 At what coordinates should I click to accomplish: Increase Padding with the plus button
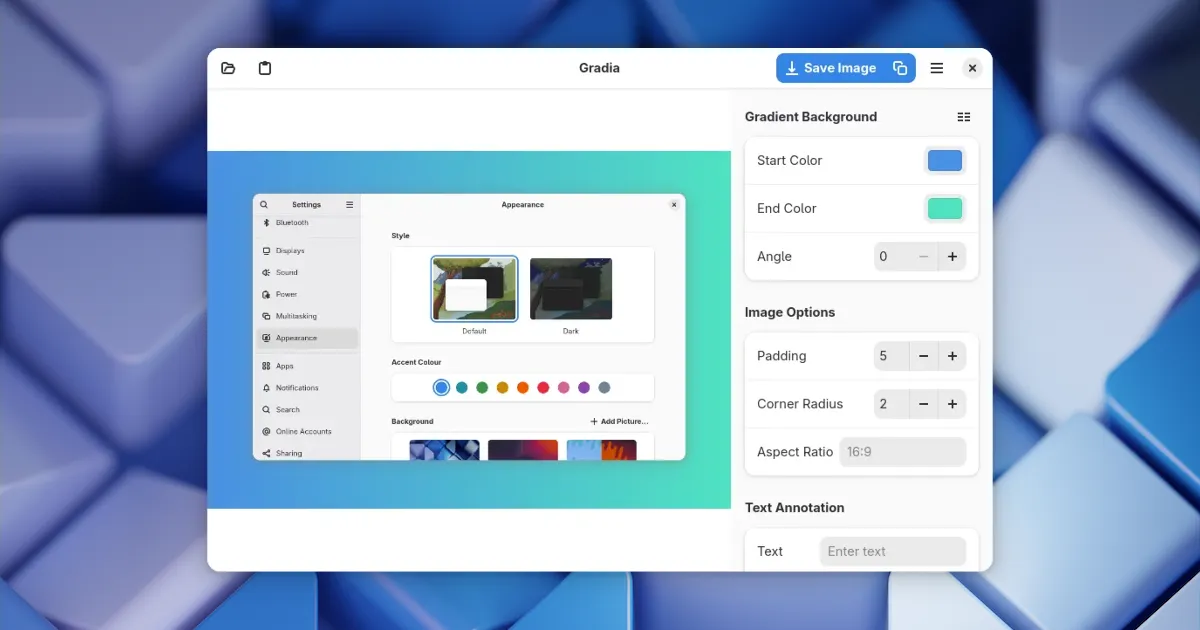pos(952,356)
